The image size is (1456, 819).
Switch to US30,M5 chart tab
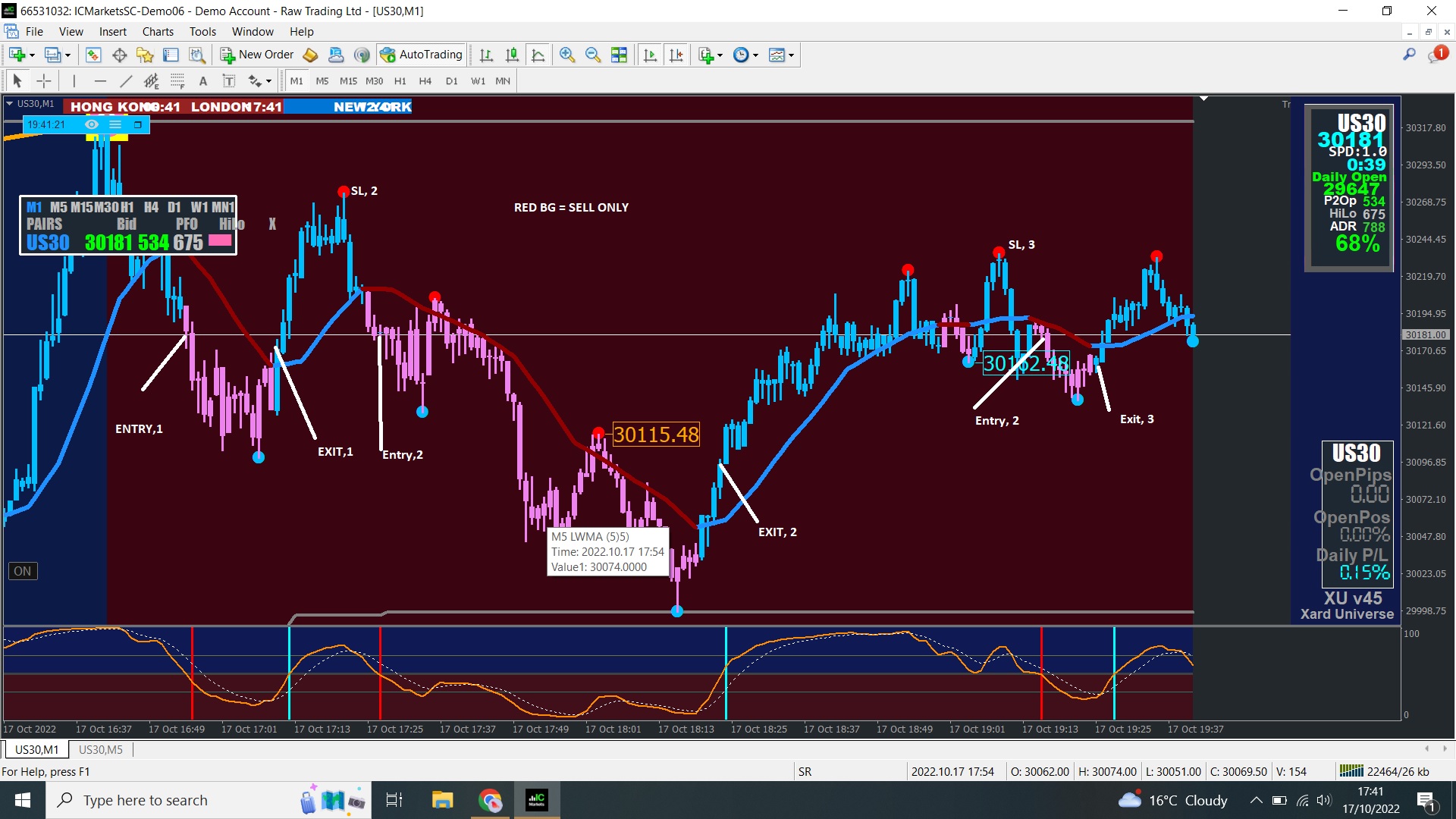(100, 749)
